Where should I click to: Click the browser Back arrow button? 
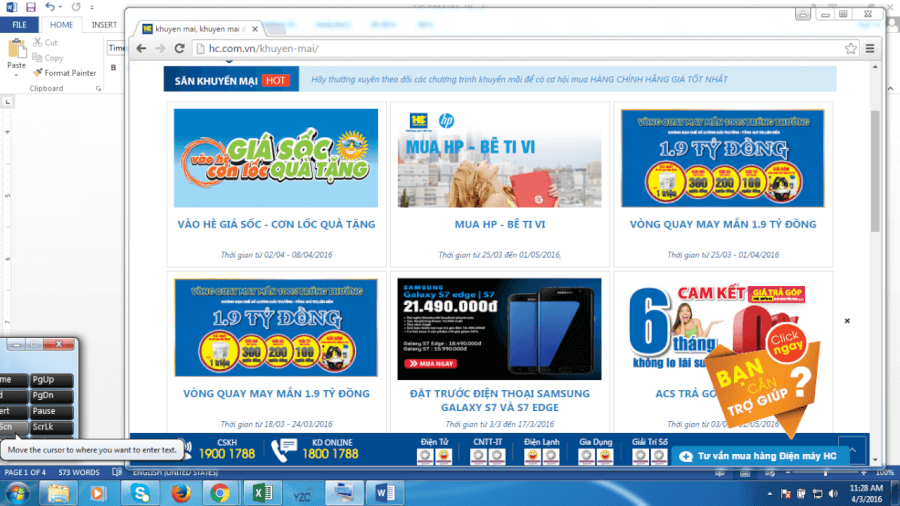tap(142, 48)
